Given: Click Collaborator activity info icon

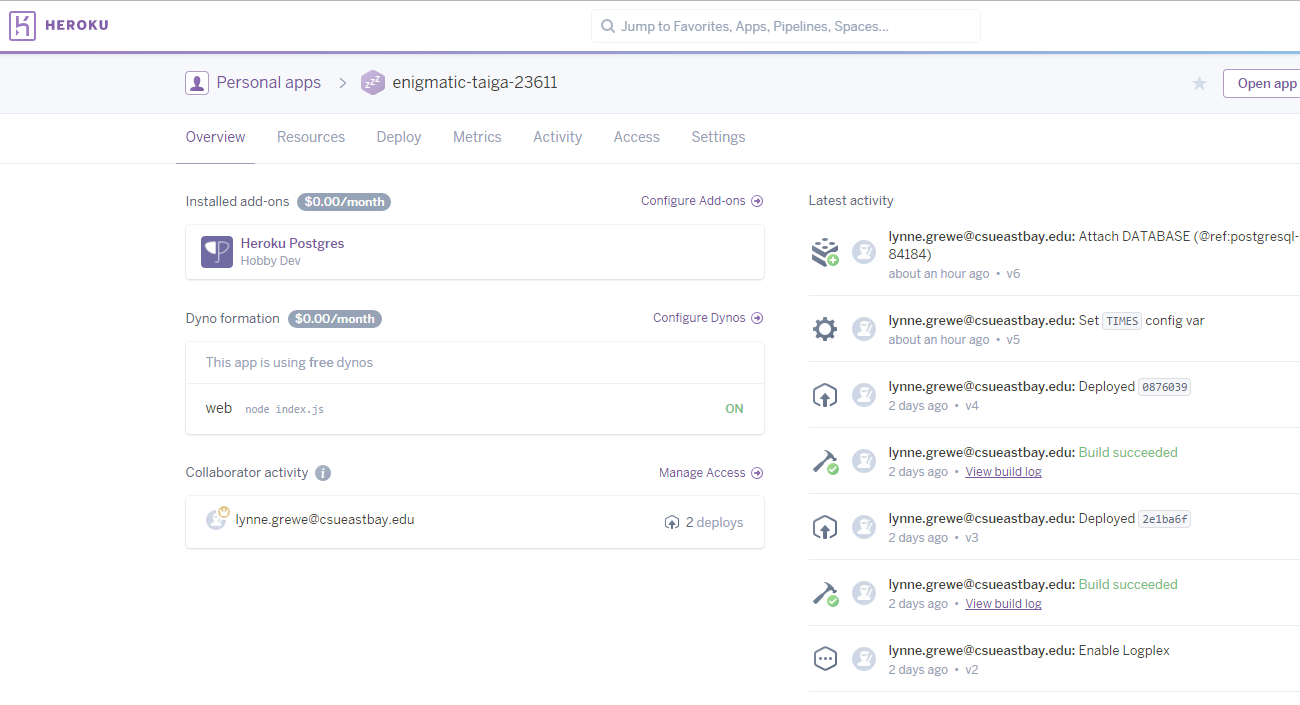Looking at the screenshot, I should point(323,473).
